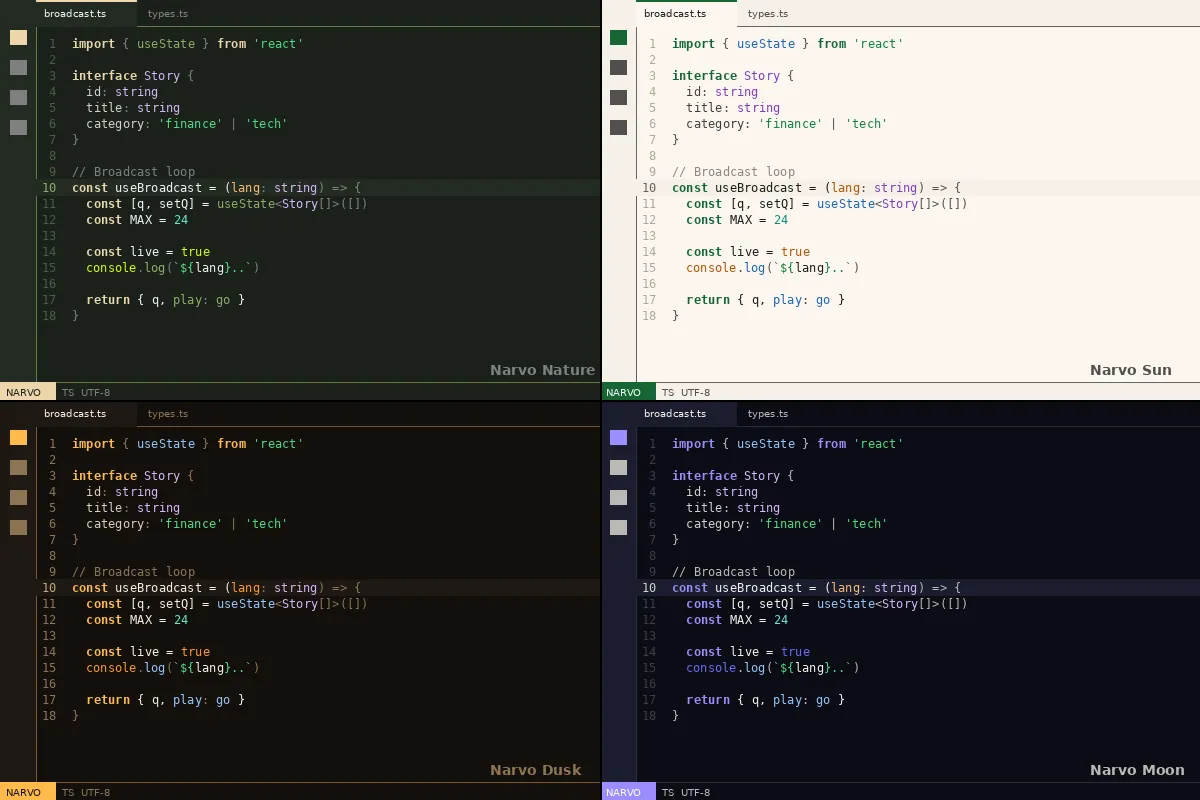Click NARVO status badge in Moon pane
Screen dimensions: 1200x800
(628, 792)
